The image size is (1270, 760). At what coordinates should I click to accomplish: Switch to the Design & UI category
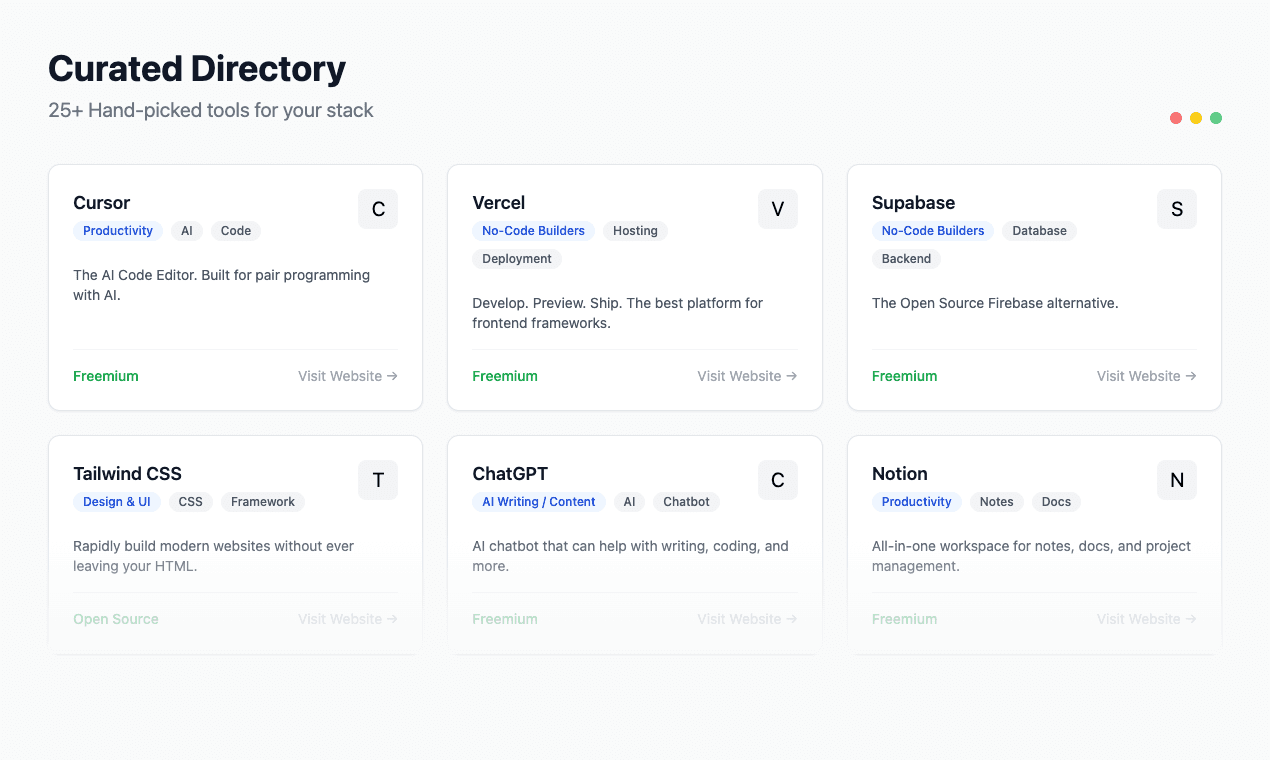pyautogui.click(x=117, y=501)
